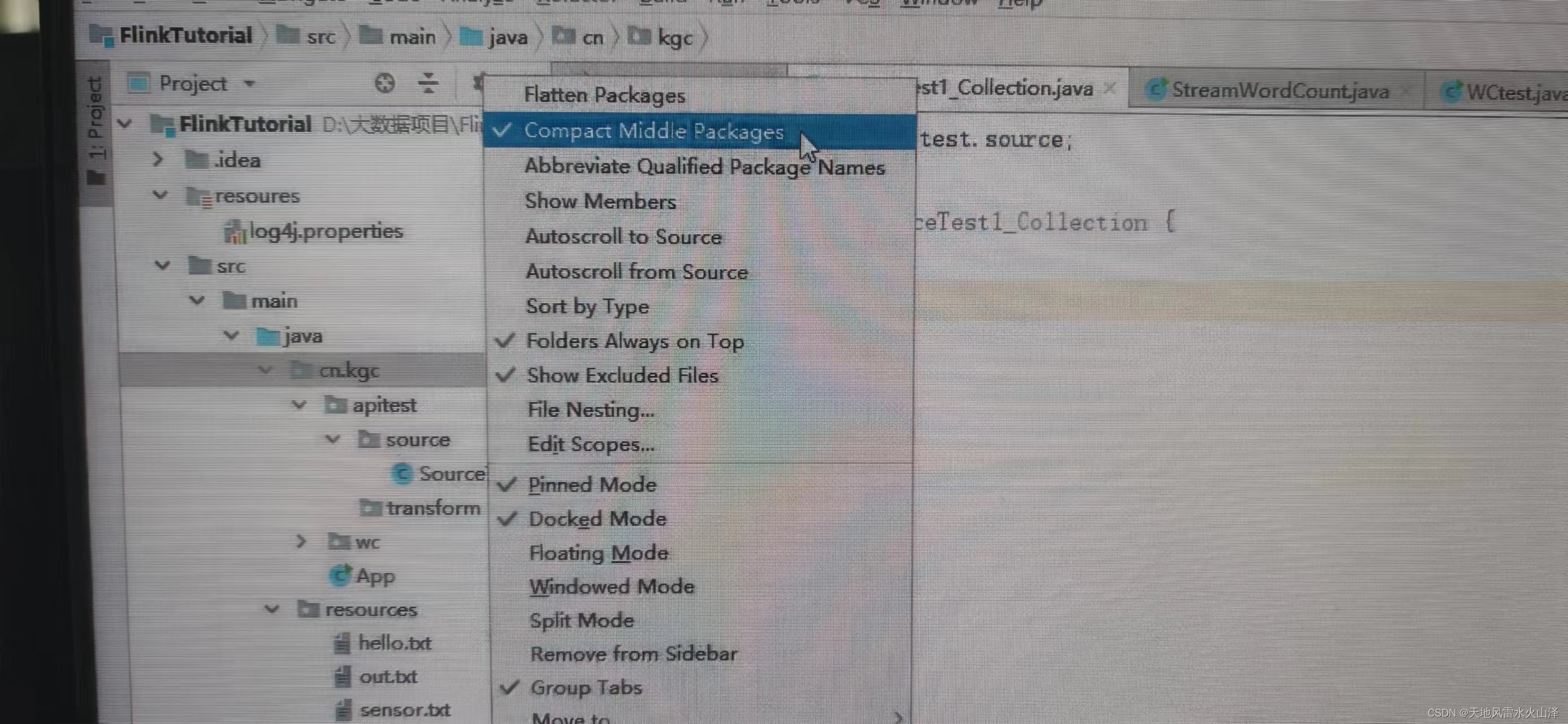Select Autoscroll to Source menu entry

pyautogui.click(x=623, y=236)
